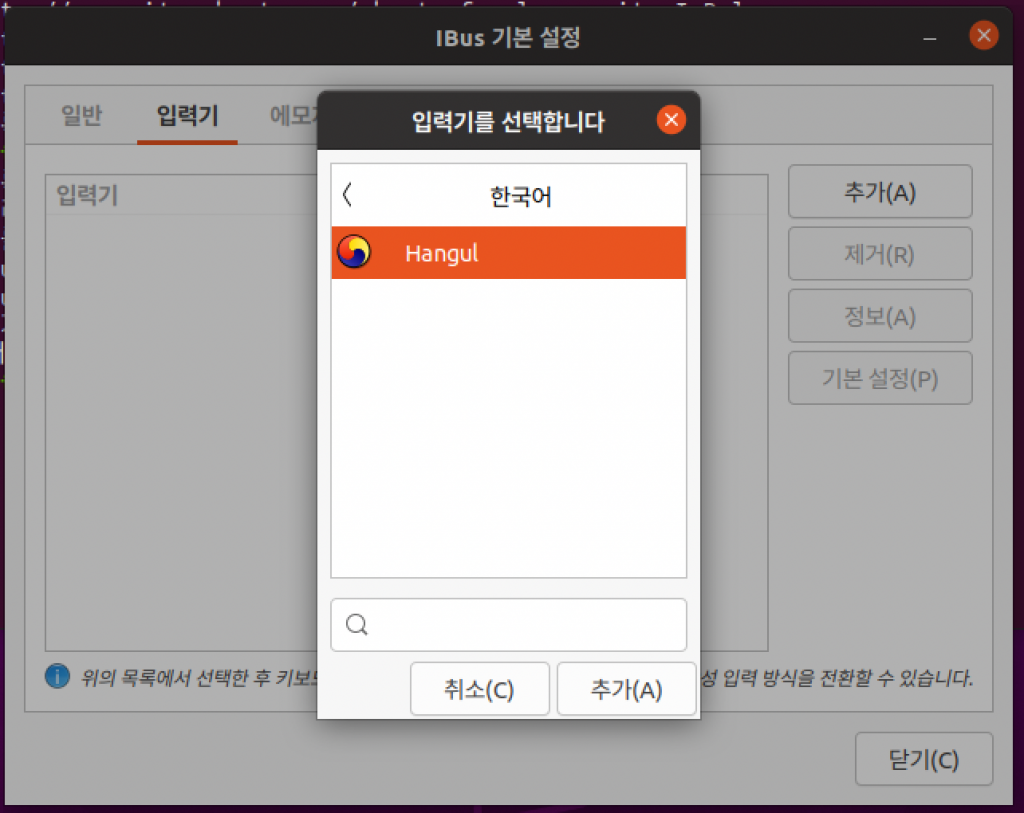
Task: Click the 정보(A) button
Action: click(x=880, y=315)
